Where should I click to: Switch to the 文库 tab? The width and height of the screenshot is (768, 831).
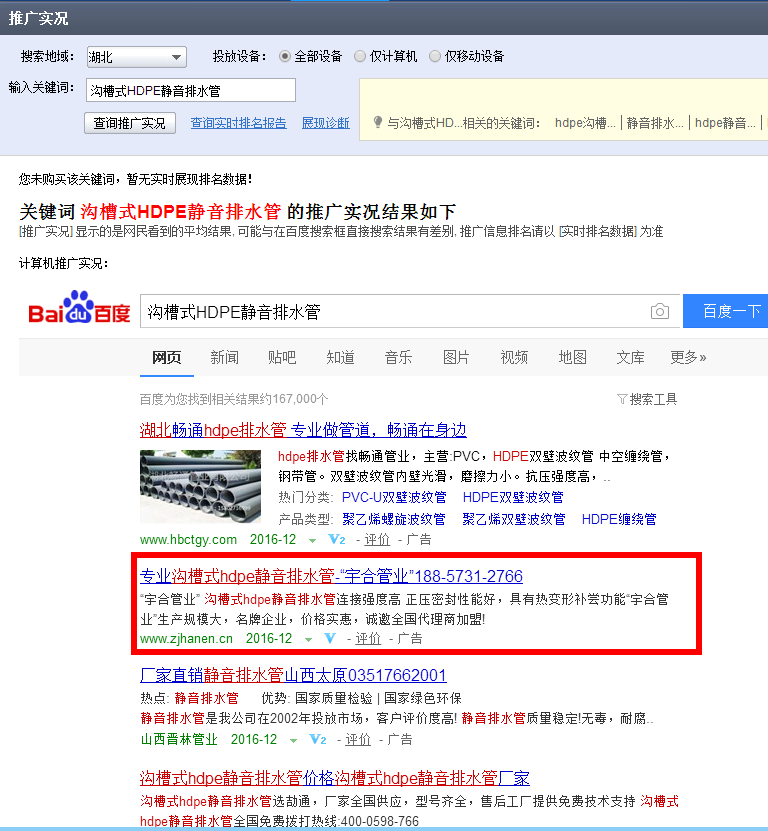tap(630, 357)
